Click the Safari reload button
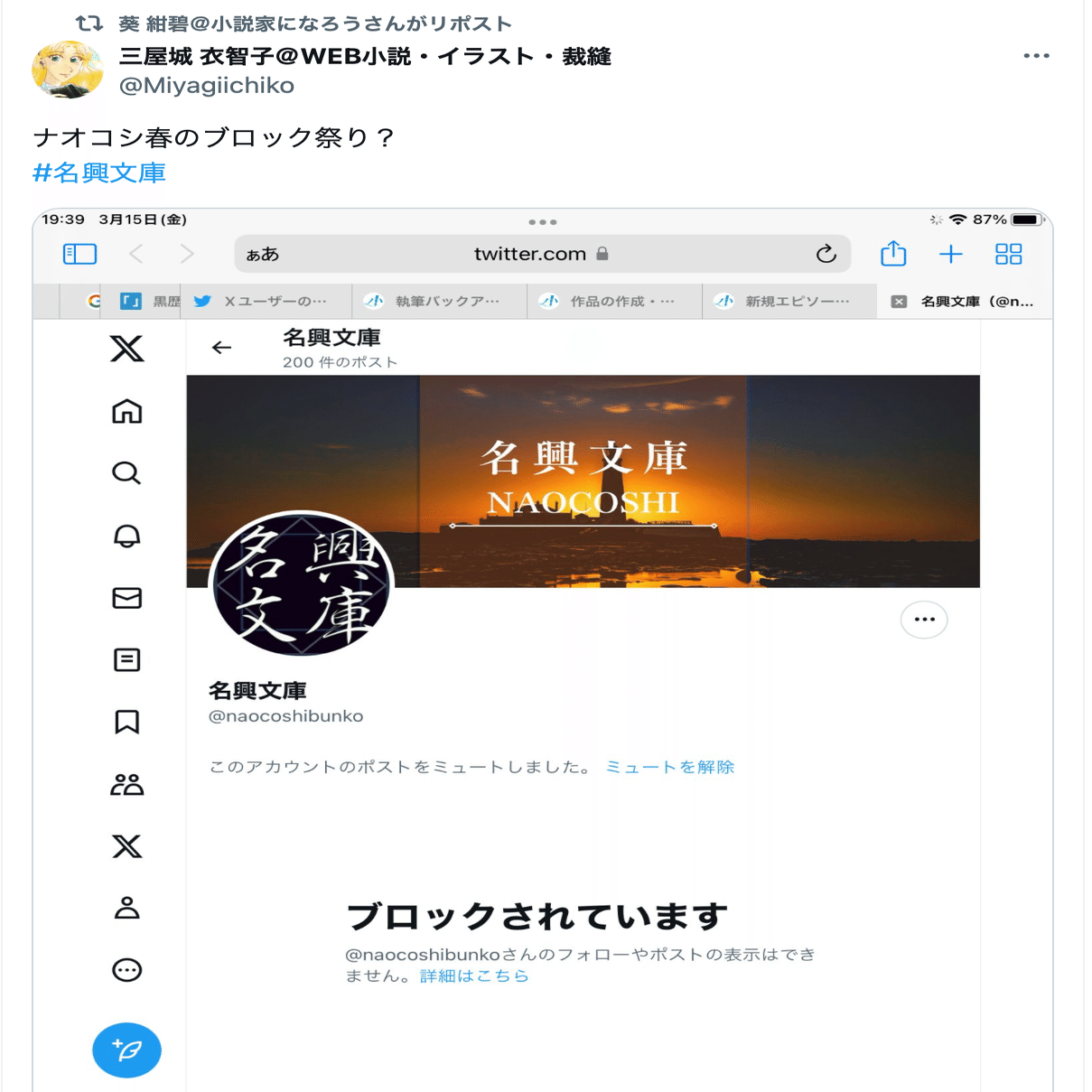Screen dimensions: 1092x1092 pyautogui.click(x=826, y=254)
